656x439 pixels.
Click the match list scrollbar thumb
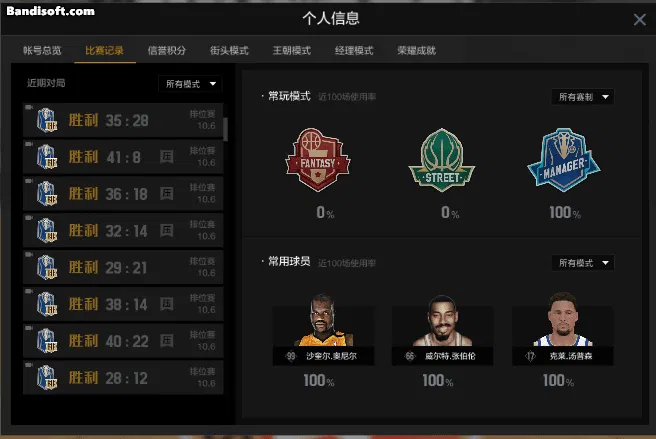(226, 129)
